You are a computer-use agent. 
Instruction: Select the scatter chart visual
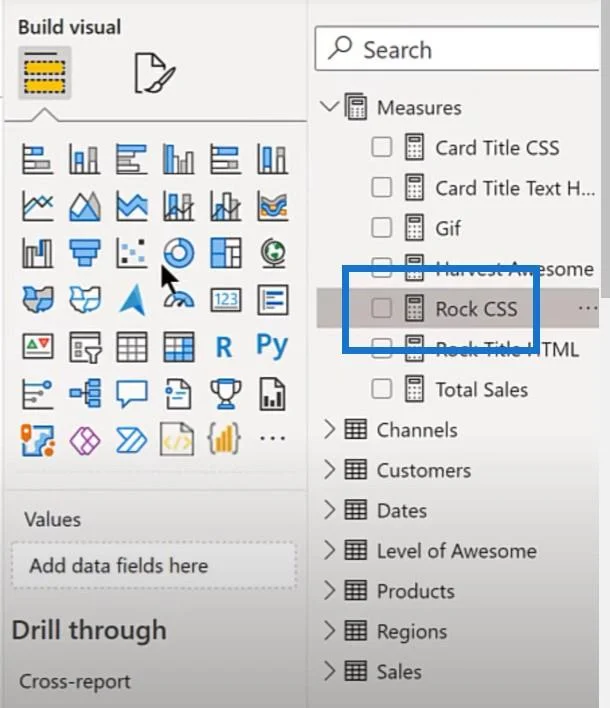(x=131, y=253)
